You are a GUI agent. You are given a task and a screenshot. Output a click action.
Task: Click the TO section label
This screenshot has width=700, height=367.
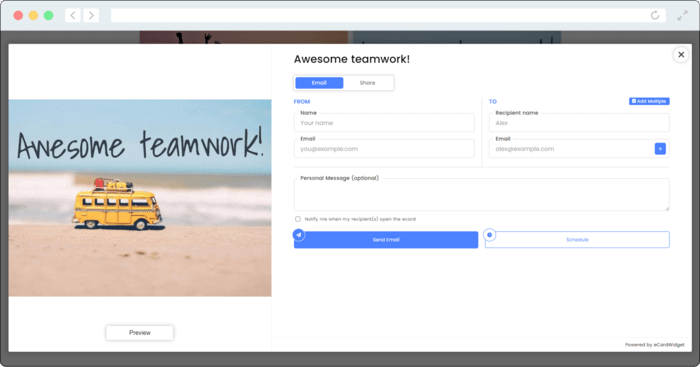click(x=492, y=102)
